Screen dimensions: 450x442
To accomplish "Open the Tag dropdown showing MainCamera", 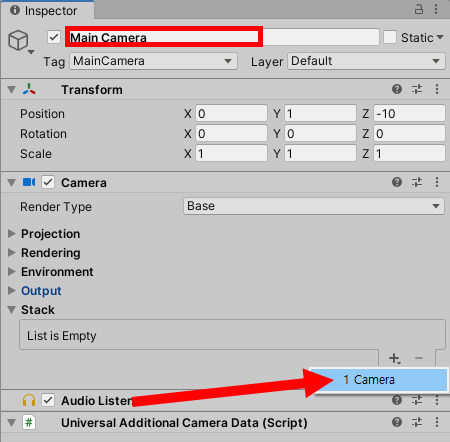I will [153, 61].
